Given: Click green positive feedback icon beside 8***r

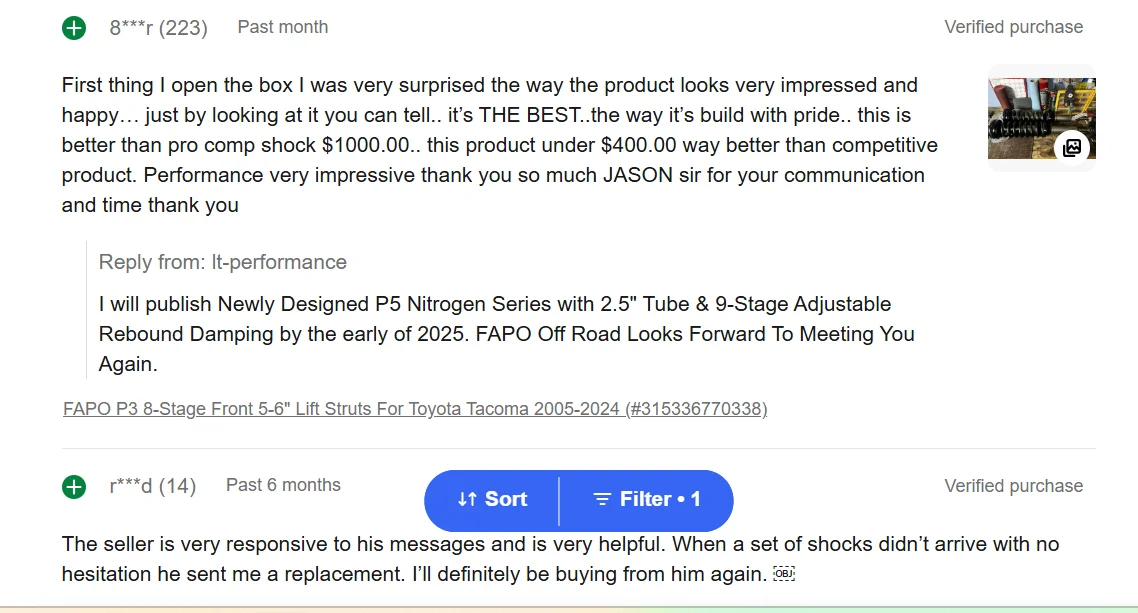Looking at the screenshot, I should click(74, 28).
